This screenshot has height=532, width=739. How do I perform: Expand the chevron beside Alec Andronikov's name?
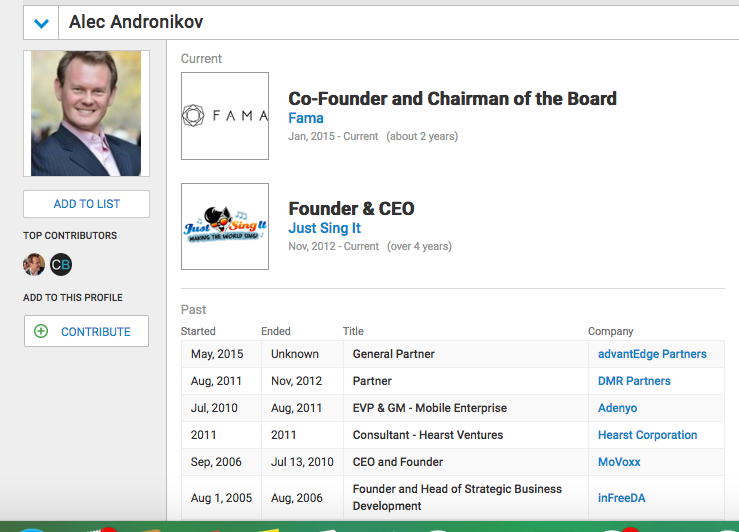click(40, 22)
